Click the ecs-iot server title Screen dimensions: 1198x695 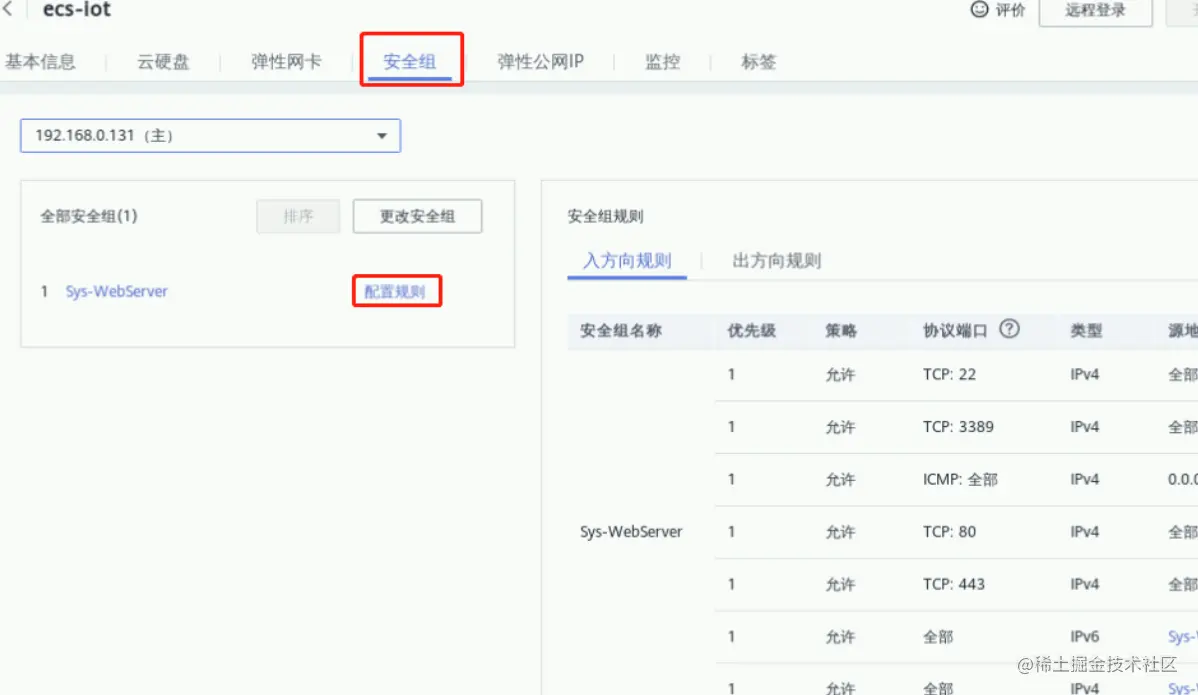76,9
